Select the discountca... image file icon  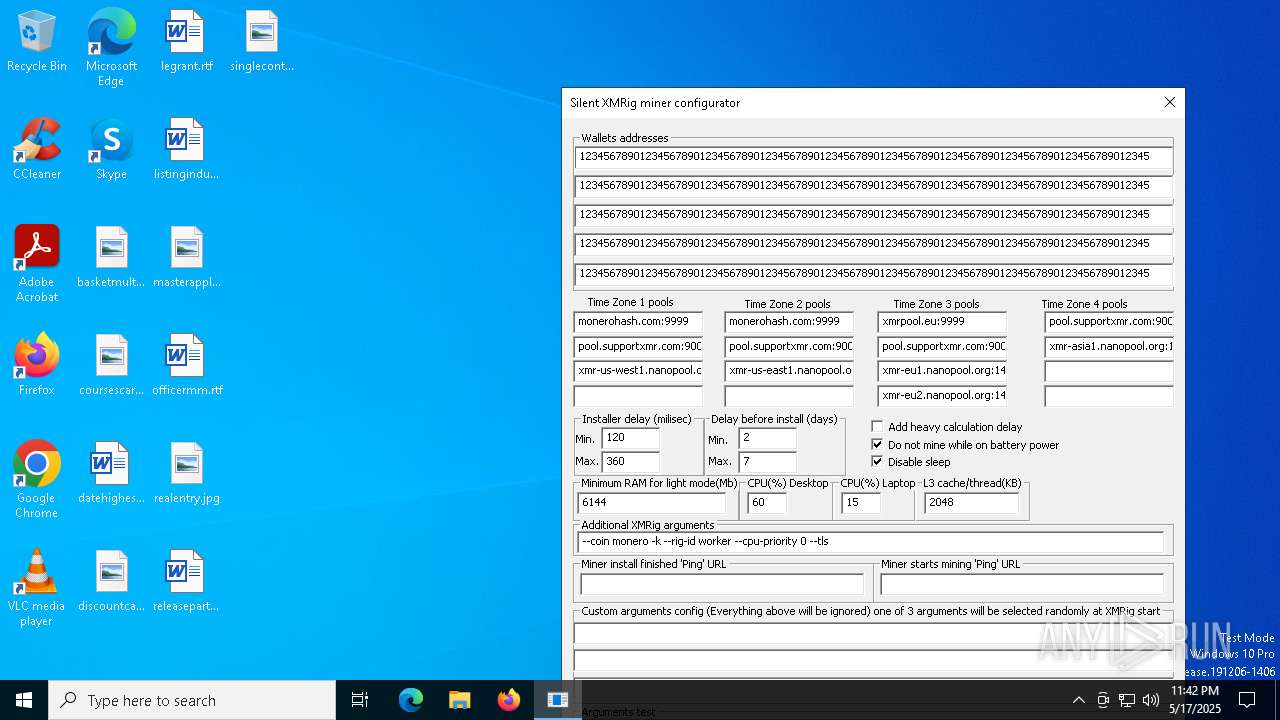[x=111, y=582]
